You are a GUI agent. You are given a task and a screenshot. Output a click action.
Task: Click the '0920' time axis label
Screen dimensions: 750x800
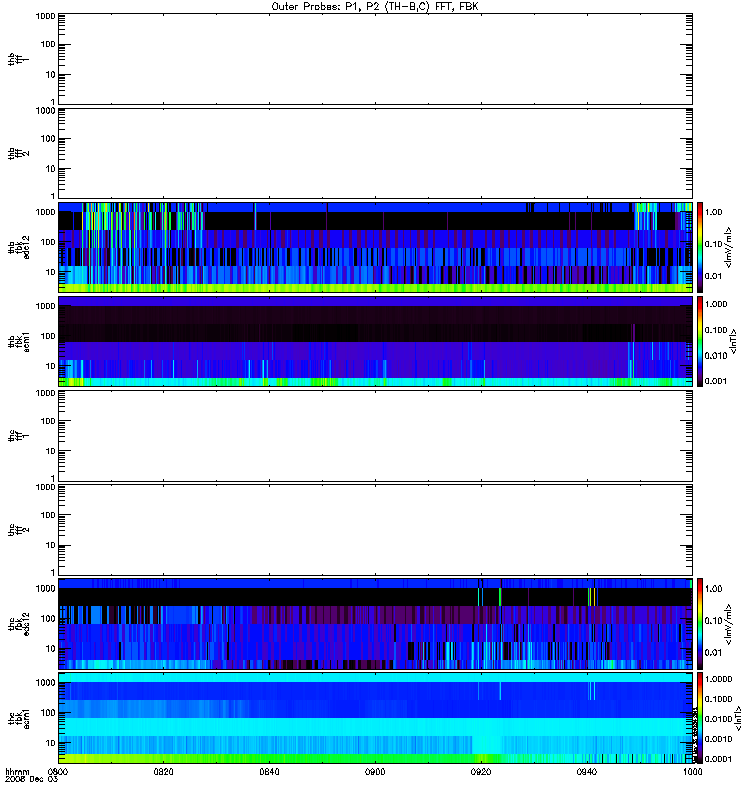pyautogui.click(x=481, y=771)
